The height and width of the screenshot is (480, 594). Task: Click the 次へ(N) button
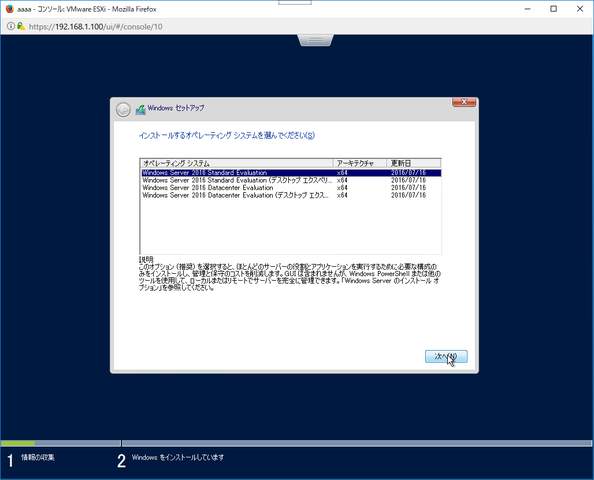tap(446, 356)
